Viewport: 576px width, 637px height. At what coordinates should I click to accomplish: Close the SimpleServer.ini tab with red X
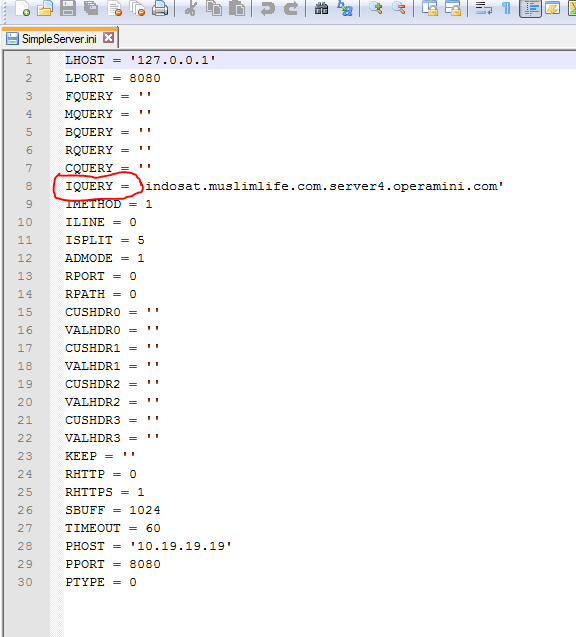[x=108, y=38]
